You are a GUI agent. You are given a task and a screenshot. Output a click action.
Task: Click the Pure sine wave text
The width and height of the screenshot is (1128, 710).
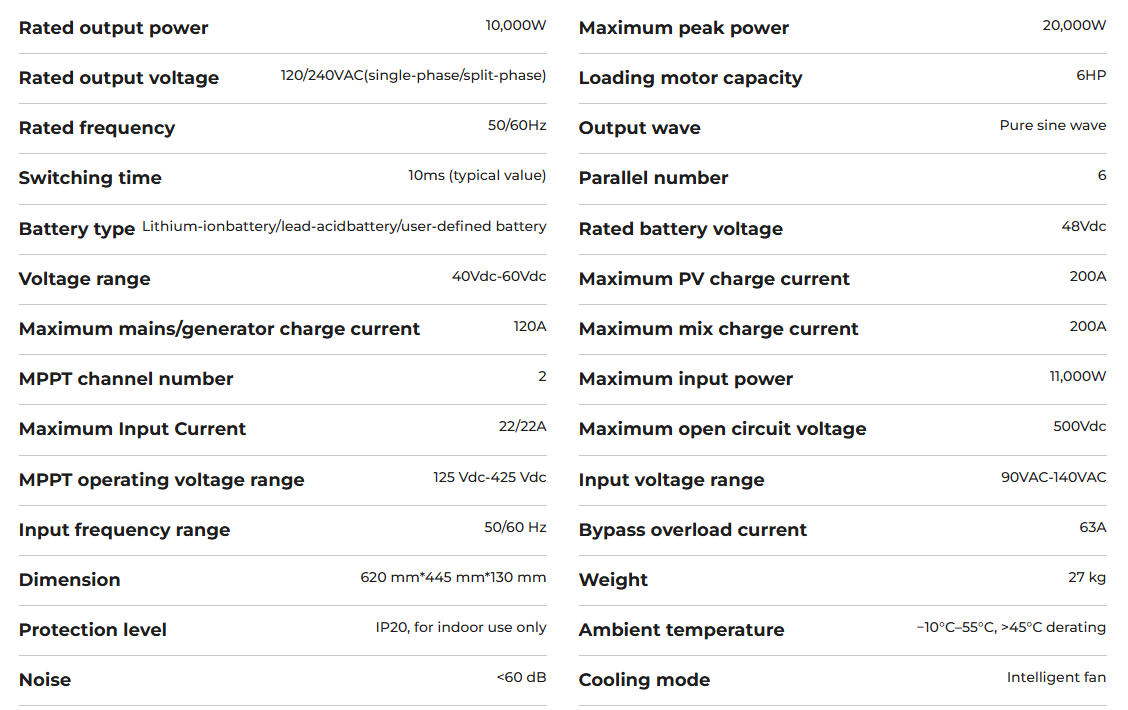1052,125
